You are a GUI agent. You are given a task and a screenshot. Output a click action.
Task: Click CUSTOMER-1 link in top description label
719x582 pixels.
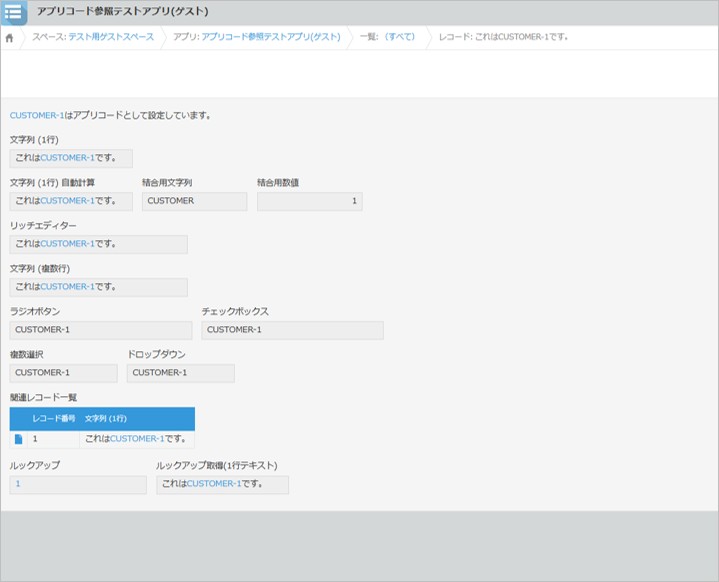coord(37,116)
